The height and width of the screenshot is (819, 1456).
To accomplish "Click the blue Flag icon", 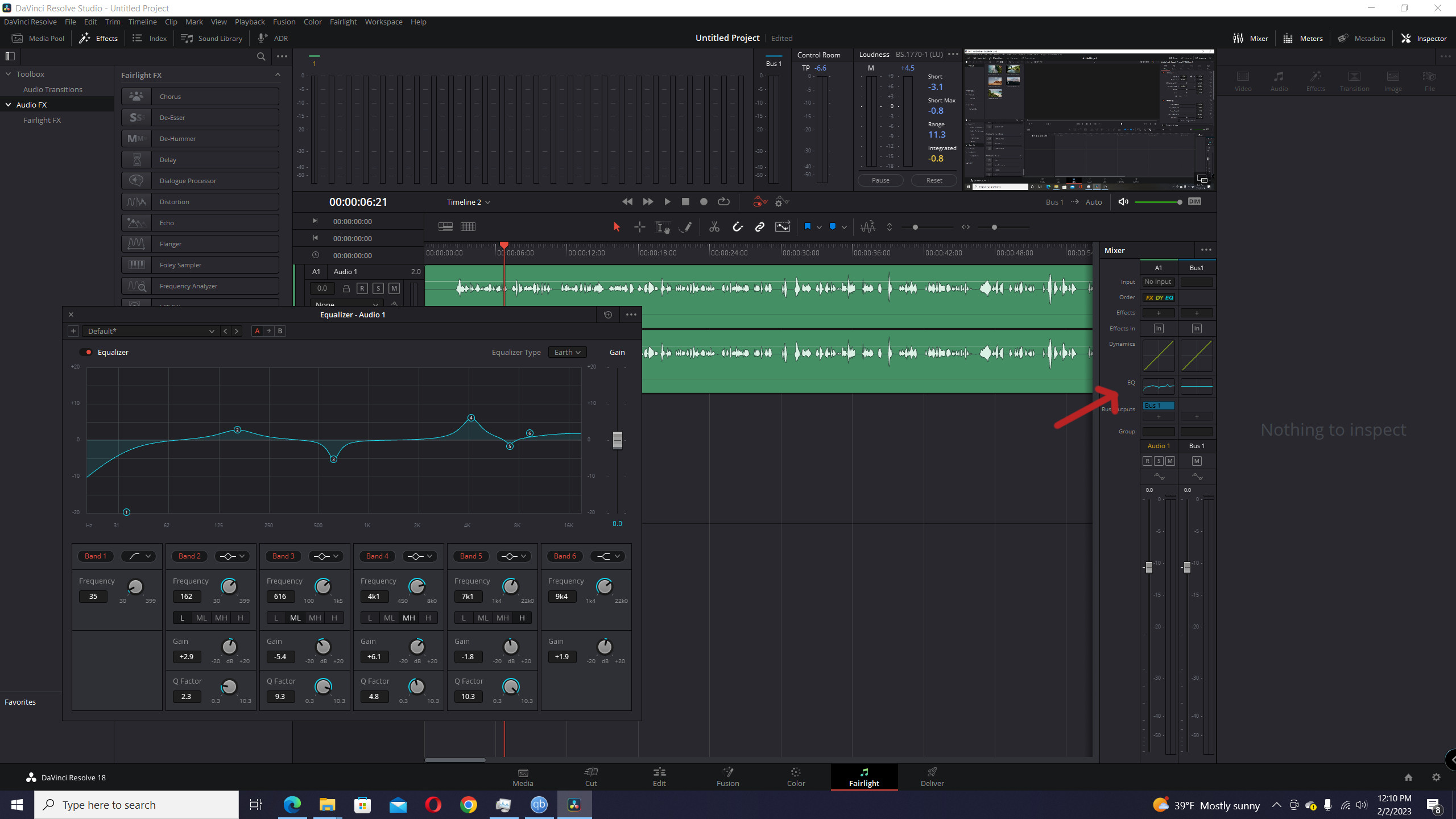I will click(808, 227).
